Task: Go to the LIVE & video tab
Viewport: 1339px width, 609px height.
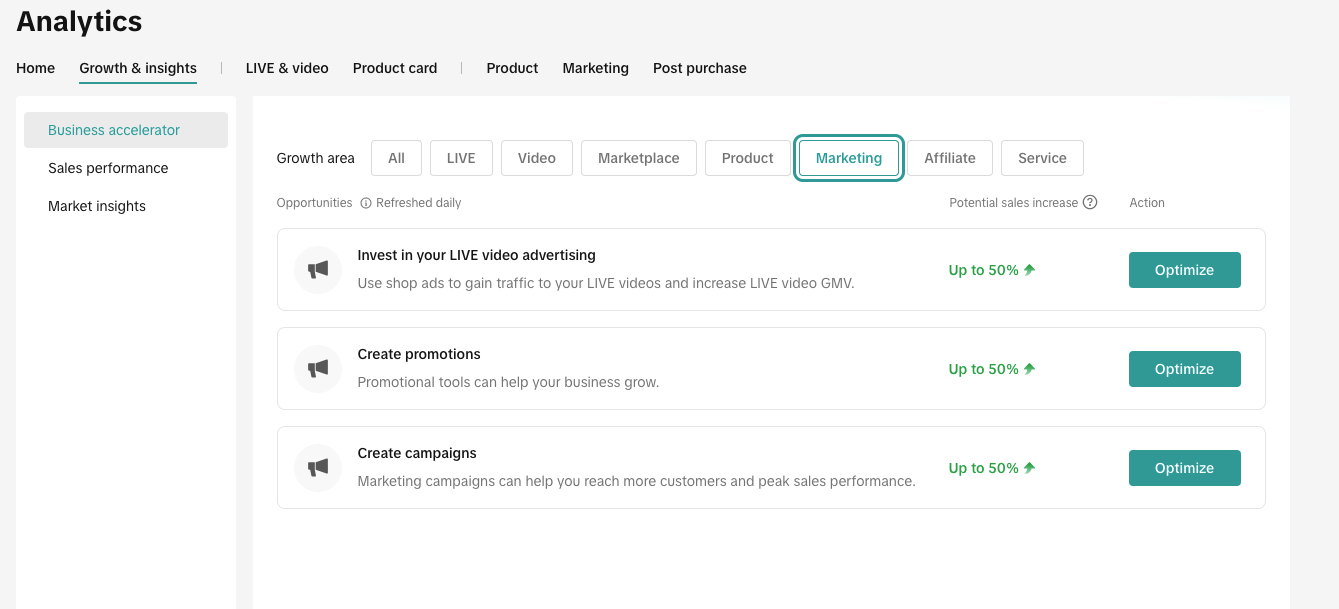Action: pos(287,68)
